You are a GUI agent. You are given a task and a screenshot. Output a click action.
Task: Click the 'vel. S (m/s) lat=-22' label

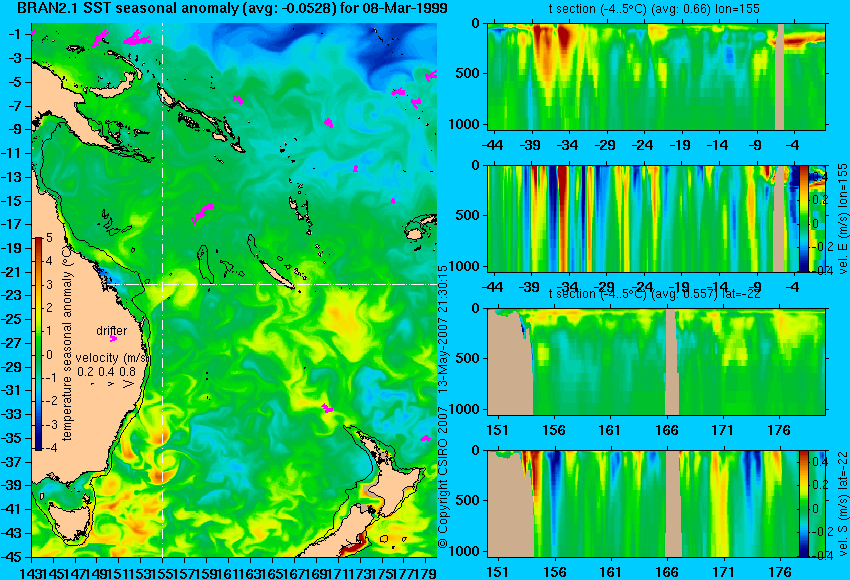pyautogui.click(x=842, y=504)
